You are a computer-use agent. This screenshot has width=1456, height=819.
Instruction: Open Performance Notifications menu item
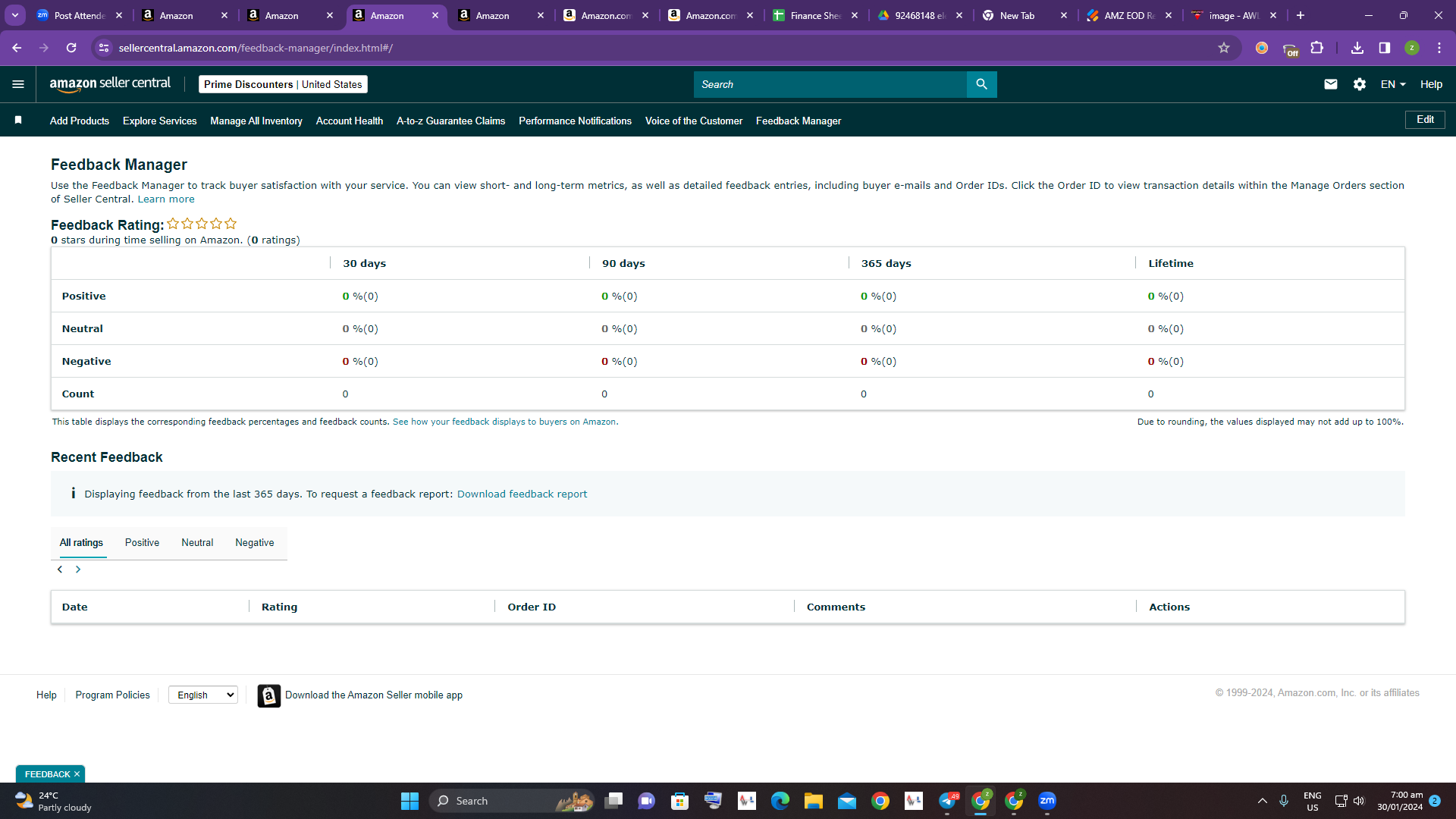575,121
